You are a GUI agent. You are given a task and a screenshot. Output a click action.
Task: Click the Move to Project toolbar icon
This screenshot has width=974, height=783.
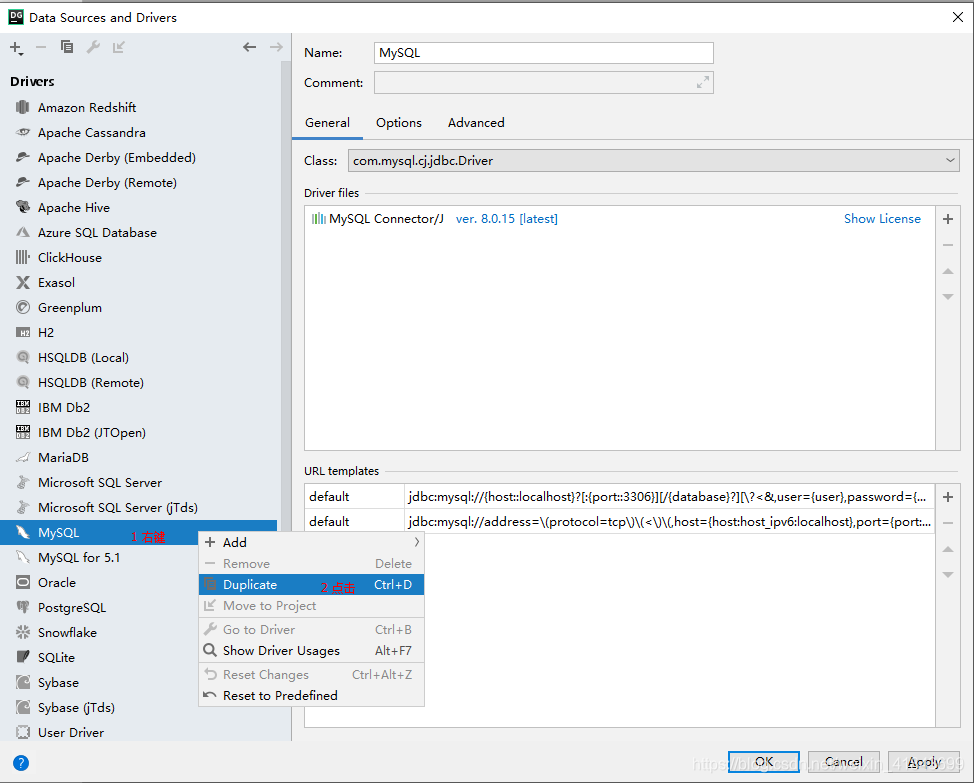click(x=119, y=47)
